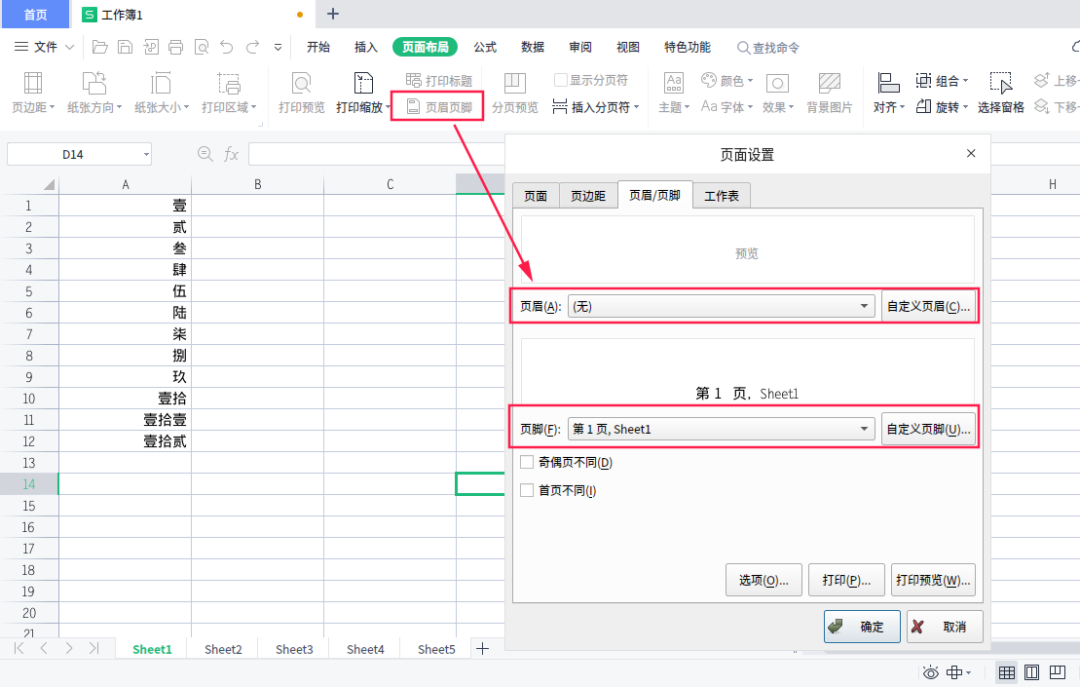Viewport: 1080px width, 687px height.
Task: Expand the 颜色 colors dropdown
Action: tap(750, 81)
